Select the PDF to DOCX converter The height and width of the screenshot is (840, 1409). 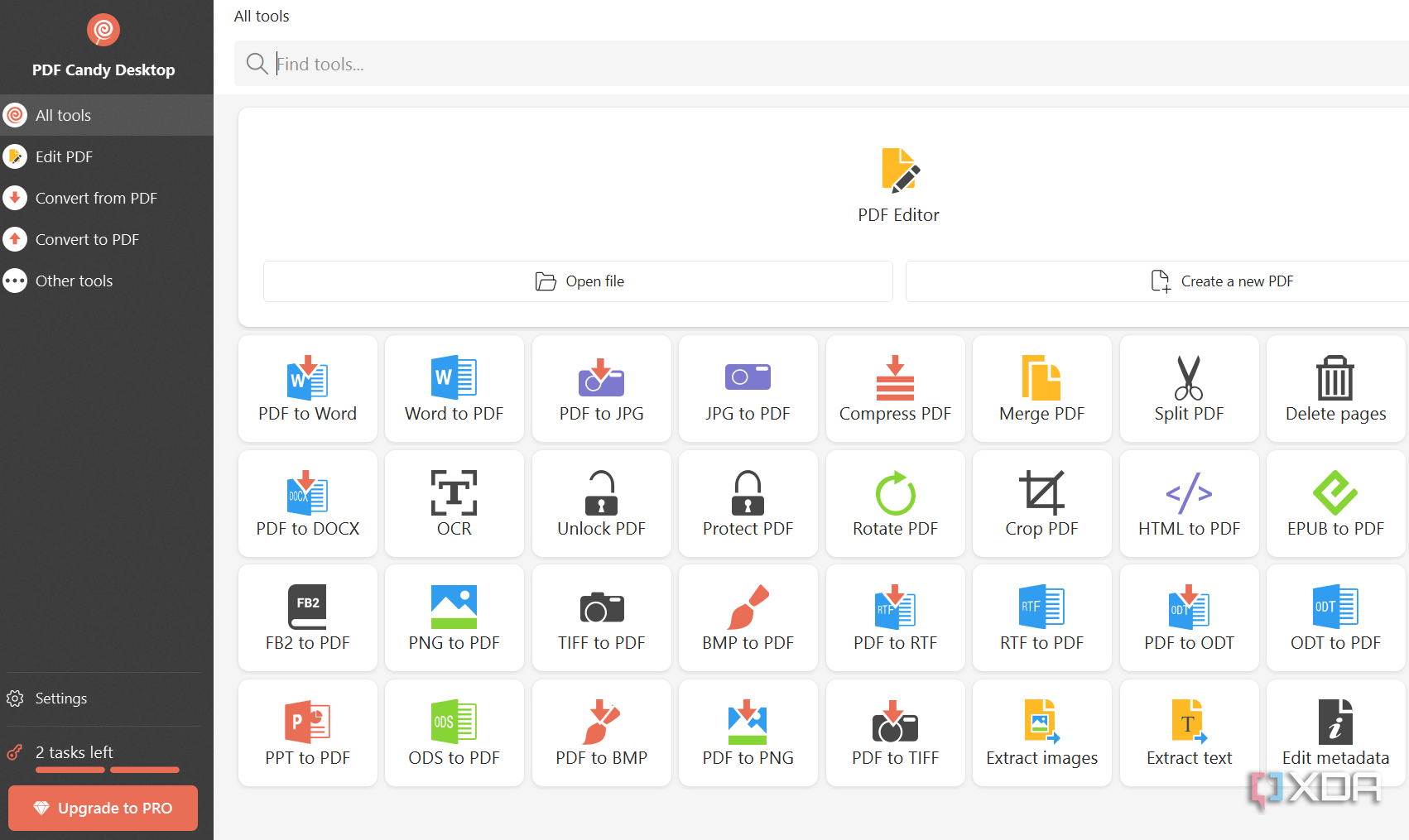pos(307,503)
